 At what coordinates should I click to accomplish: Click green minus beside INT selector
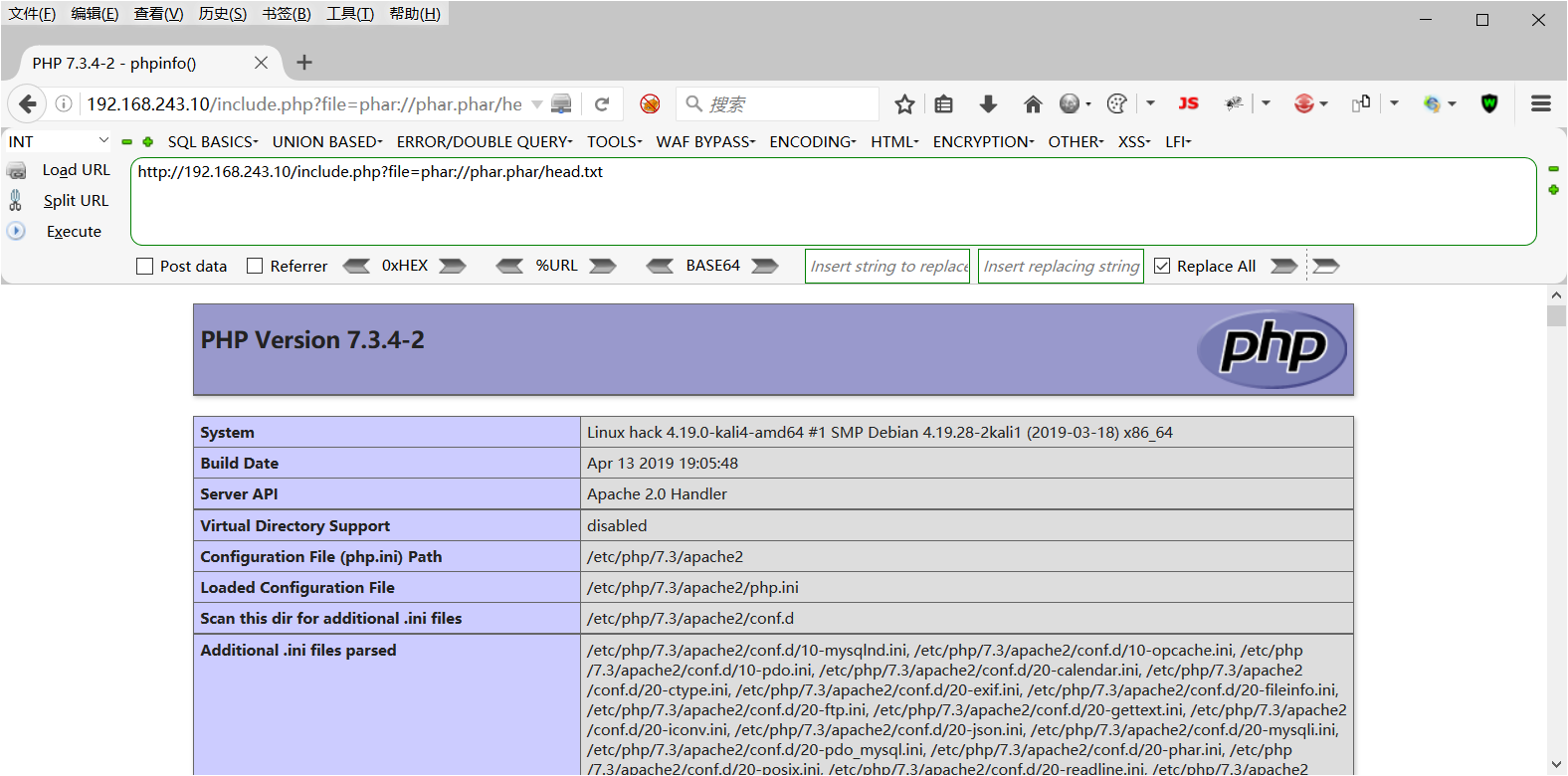(127, 141)
